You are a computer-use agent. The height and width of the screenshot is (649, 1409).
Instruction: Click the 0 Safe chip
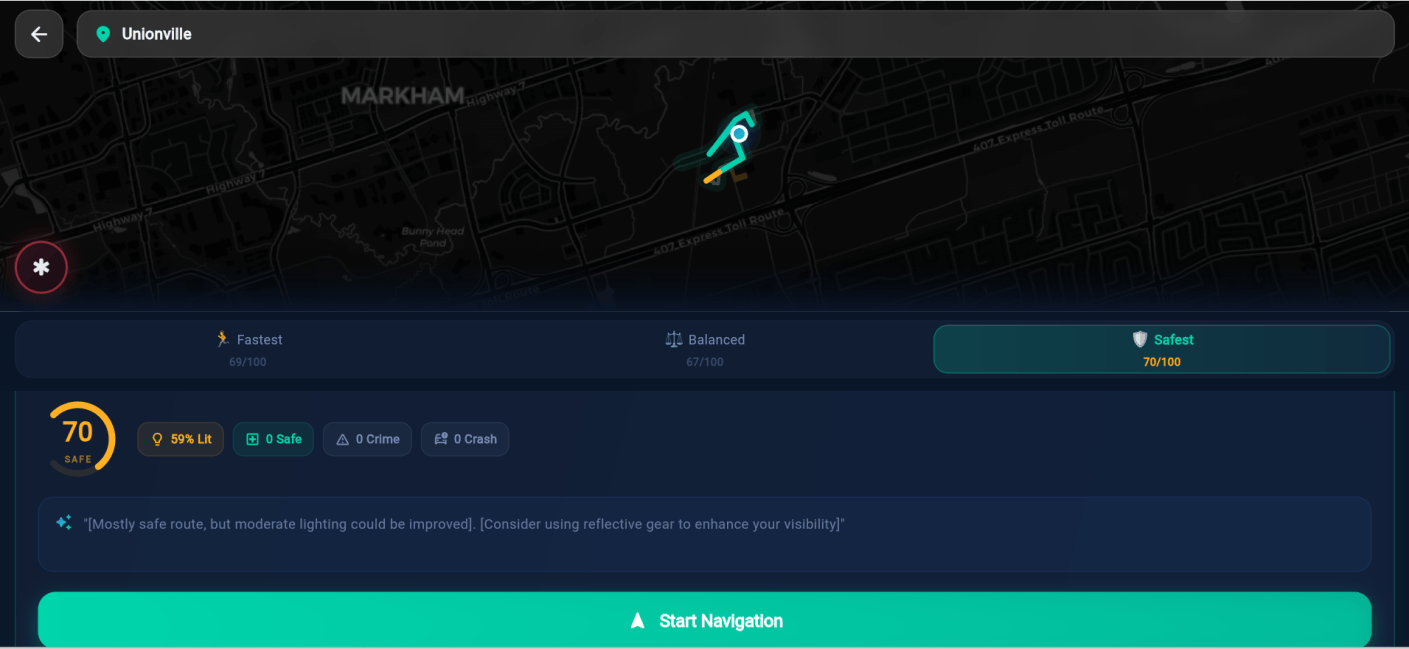(x=273, y=439)
